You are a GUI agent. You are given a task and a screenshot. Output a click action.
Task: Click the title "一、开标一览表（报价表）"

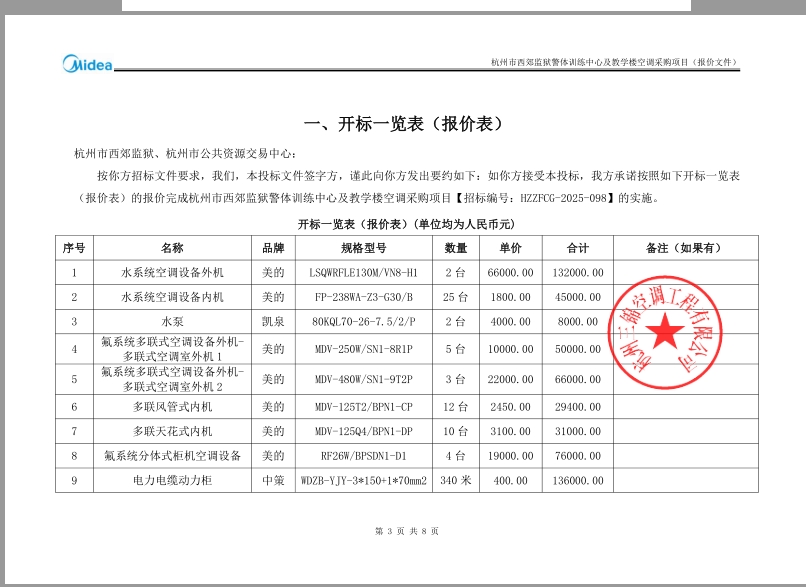[x=403, y=124]
